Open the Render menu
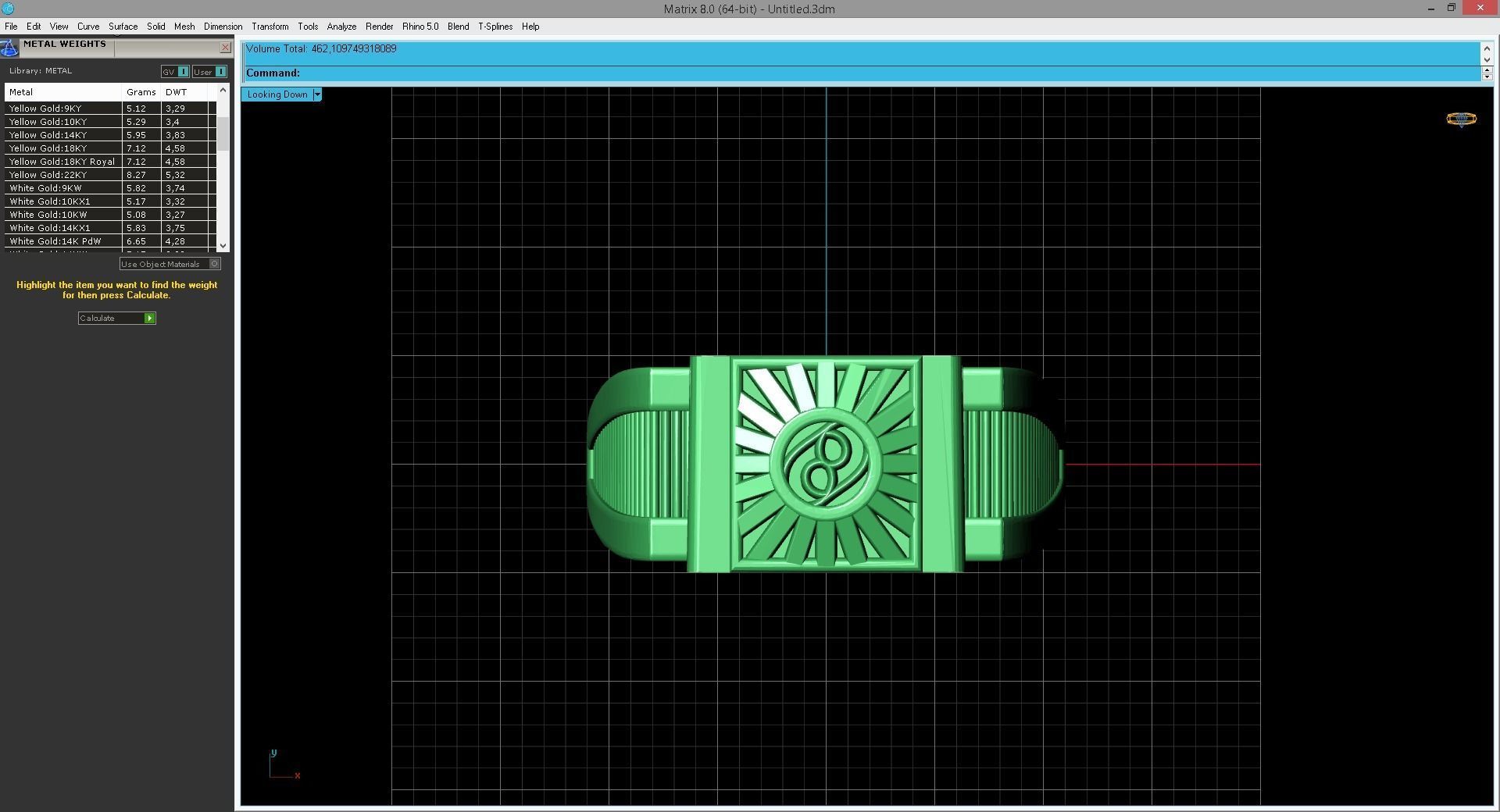Image resolution: width=1500 pixels, height=812 pixels. pos(379,27)
